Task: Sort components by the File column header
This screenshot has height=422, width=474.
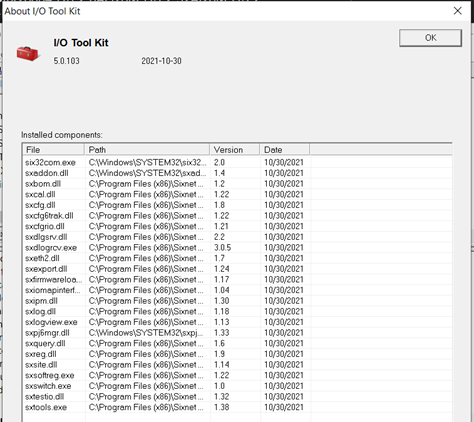Action: click(x=53, y=150)
